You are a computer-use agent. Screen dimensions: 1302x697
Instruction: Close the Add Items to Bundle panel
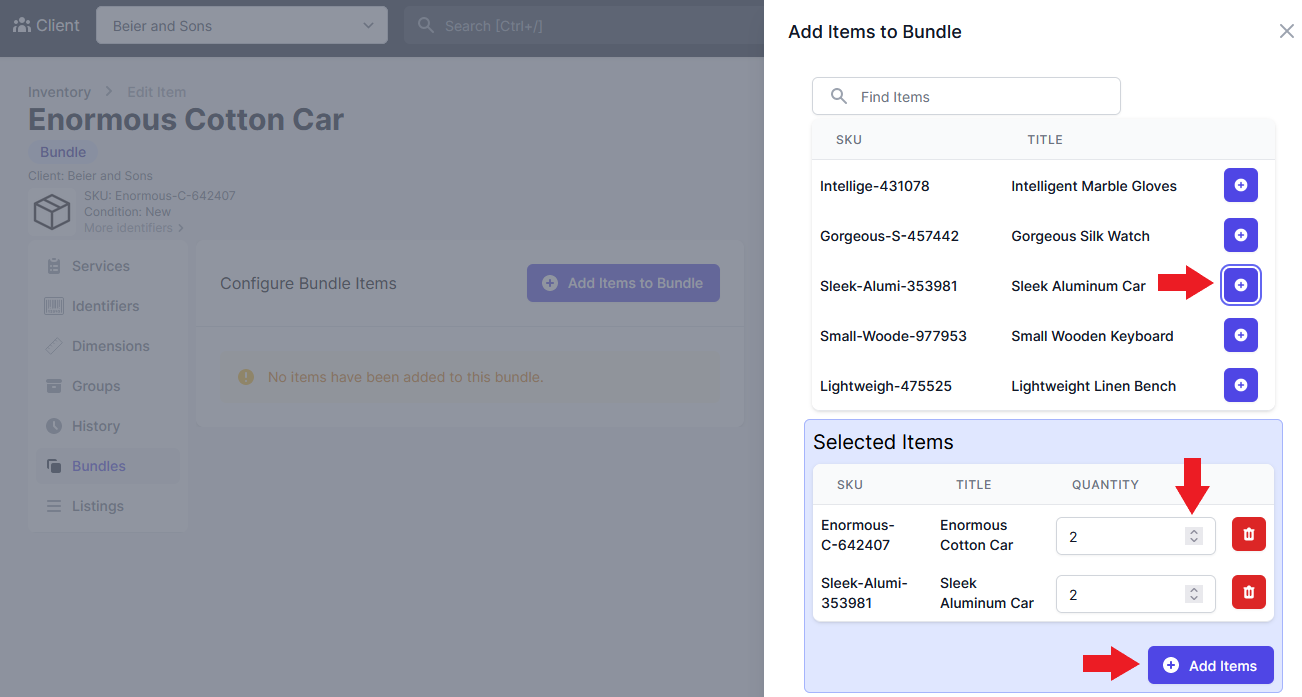(1286, 32)
